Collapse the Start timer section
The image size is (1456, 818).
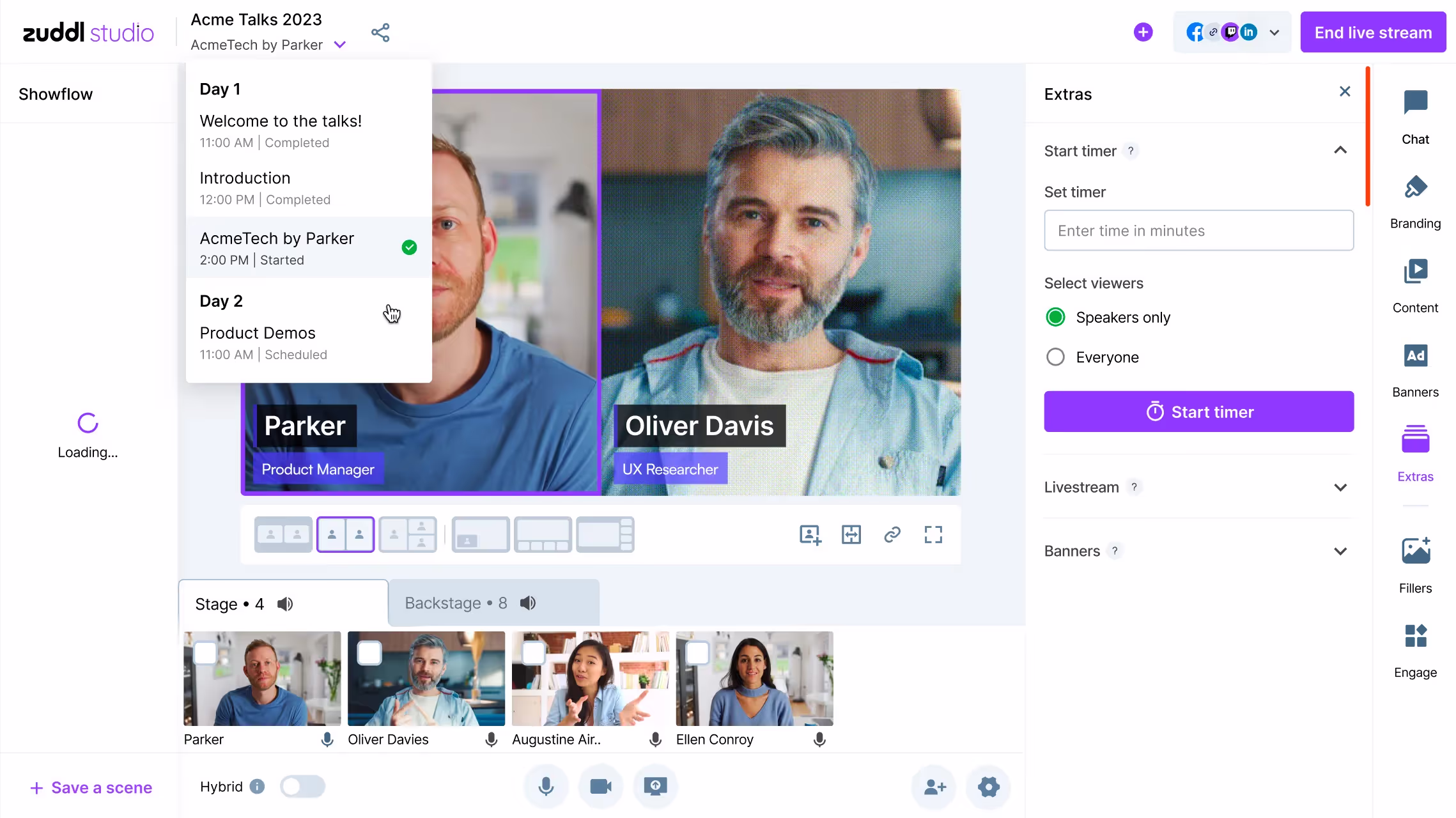point(1340,150)
